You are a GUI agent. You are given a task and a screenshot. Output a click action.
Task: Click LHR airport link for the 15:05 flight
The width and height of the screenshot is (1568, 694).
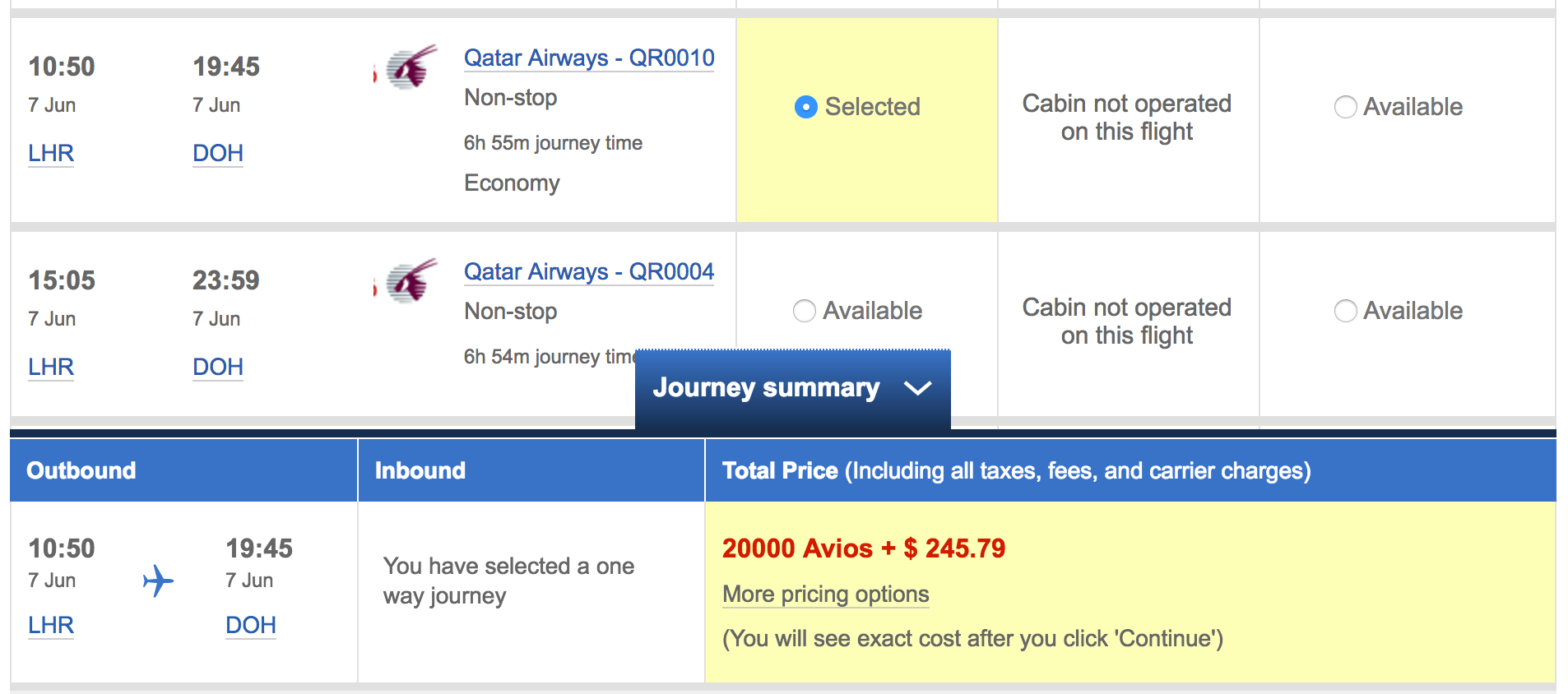tap(51, 368)
